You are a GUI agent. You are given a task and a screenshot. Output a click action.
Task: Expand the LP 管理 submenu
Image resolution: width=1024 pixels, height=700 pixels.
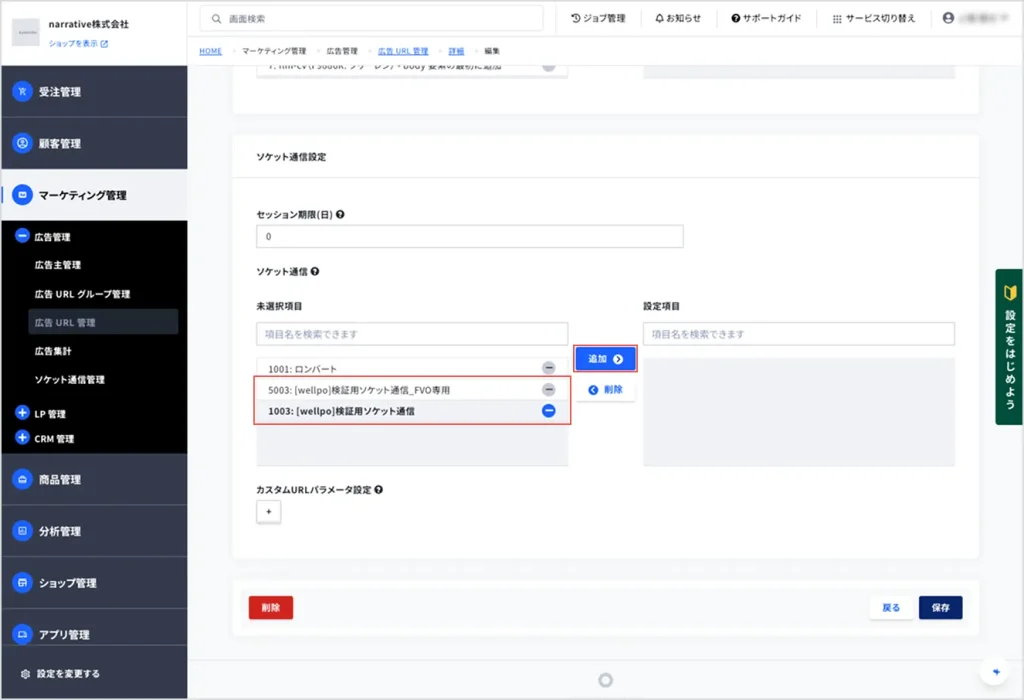pyautogui.click(x=22, y=413)
